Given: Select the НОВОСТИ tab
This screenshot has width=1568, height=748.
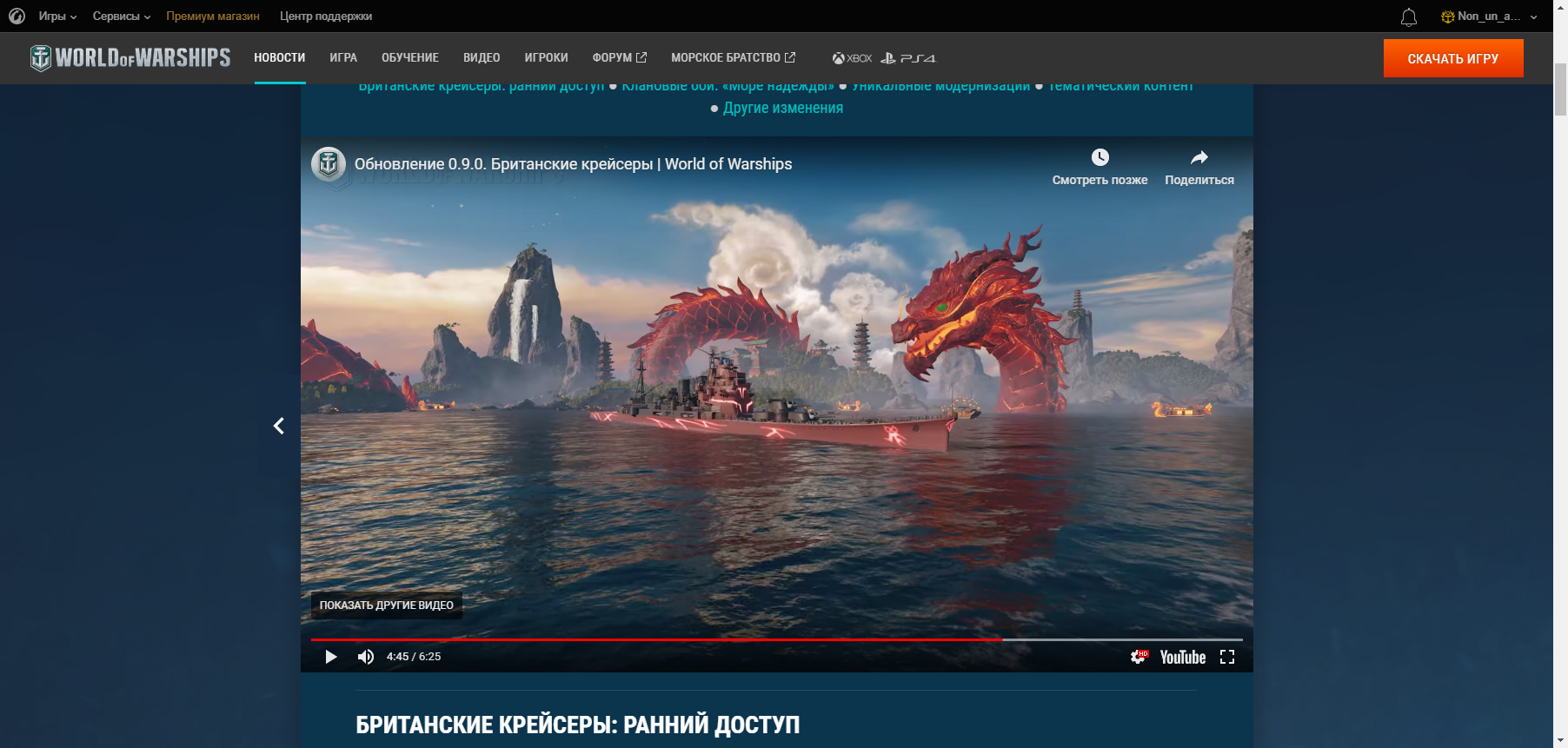Looking at the screenshot, I should coord(280,57).
